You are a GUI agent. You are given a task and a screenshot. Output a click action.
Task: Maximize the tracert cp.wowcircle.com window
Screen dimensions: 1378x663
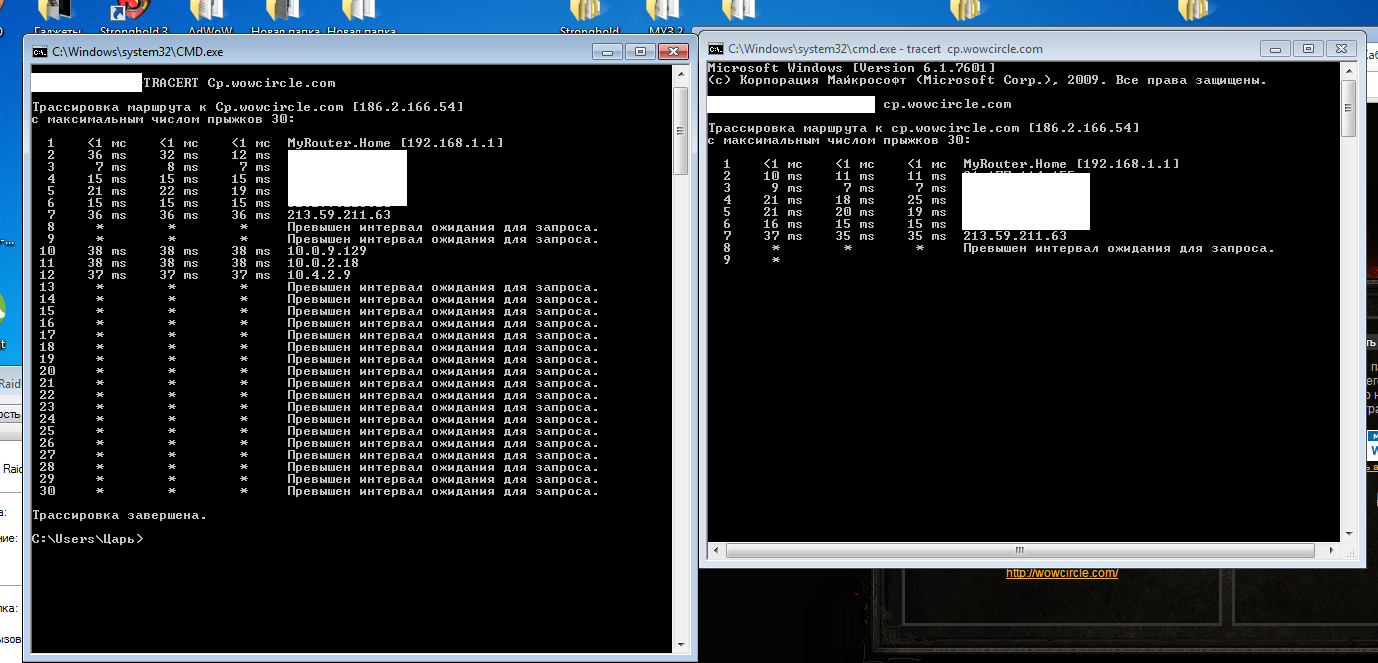coord(1306,48)
